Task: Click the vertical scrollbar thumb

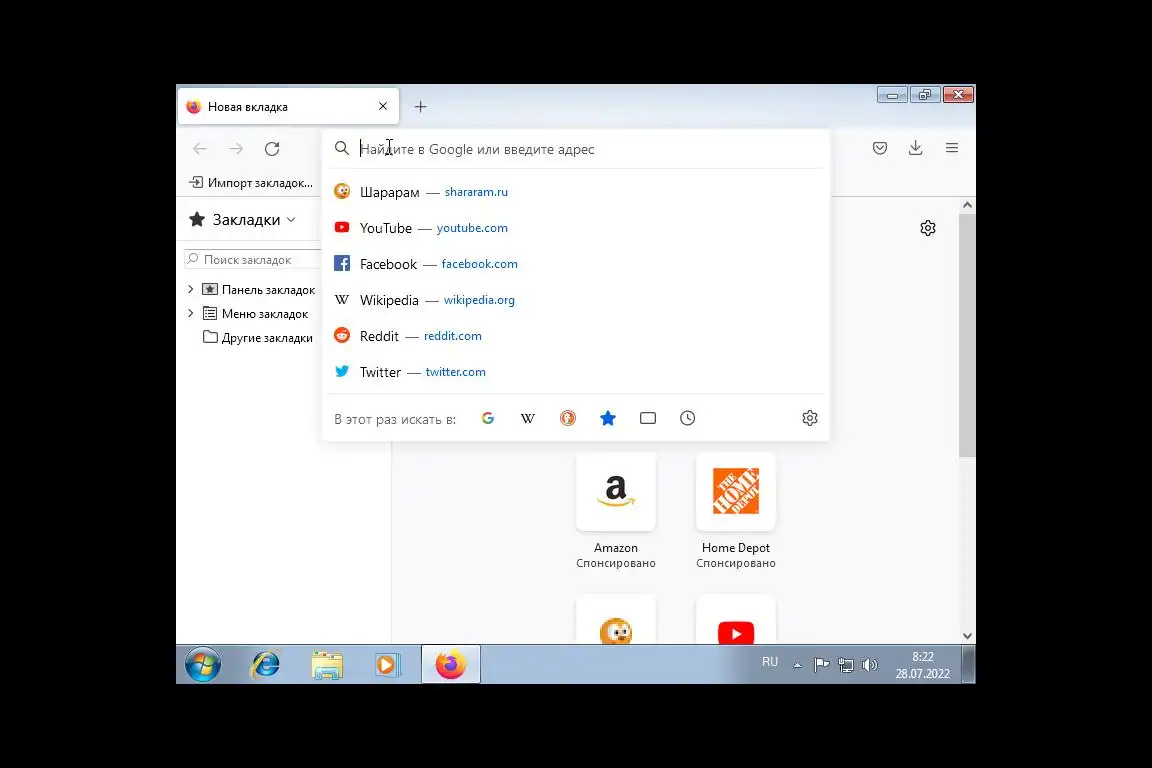Action: [968, 335]
